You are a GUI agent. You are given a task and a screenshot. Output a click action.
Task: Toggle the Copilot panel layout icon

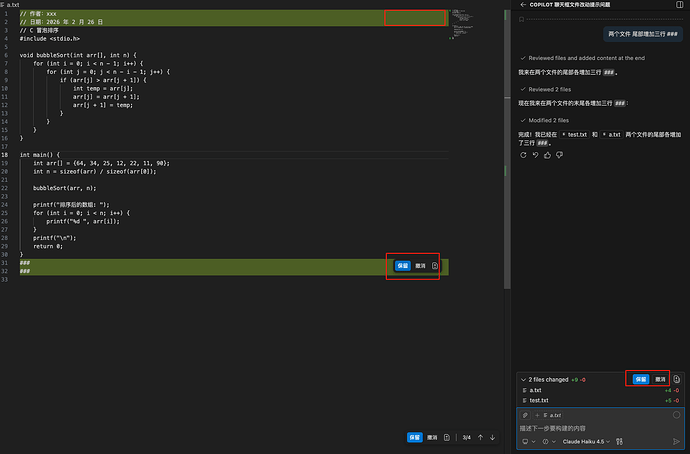(x=680, y=5)
